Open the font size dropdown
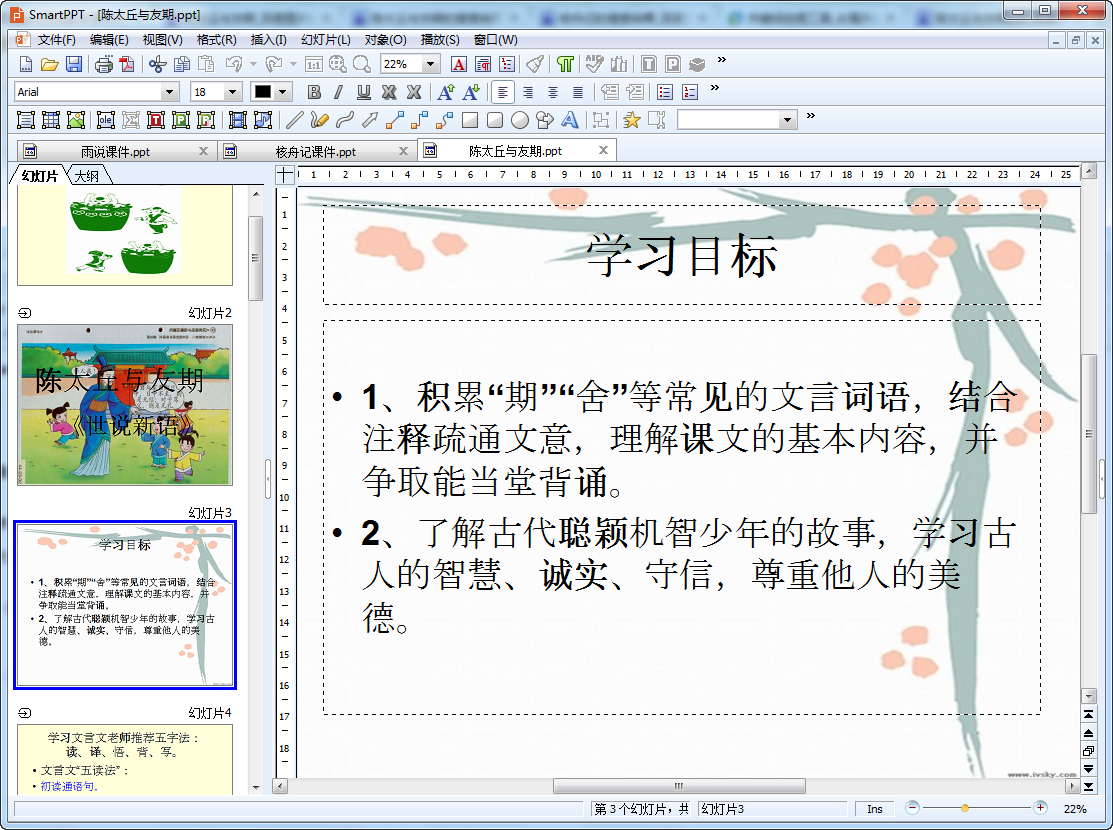The width and height of the screenshot is (1113, 830). coord(233,92)
